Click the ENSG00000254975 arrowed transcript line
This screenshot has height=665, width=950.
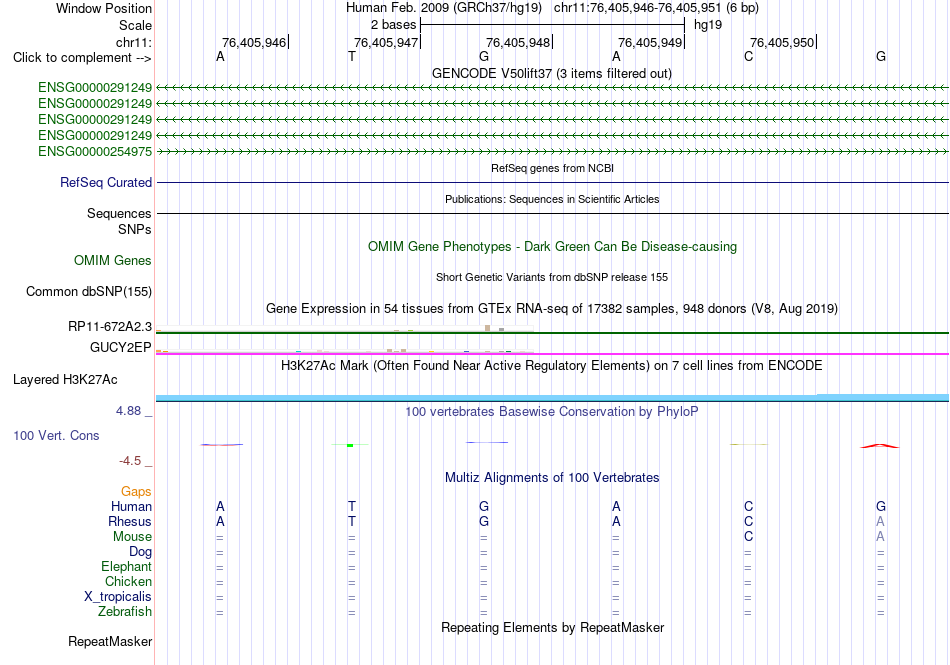(x=552, y=151)
